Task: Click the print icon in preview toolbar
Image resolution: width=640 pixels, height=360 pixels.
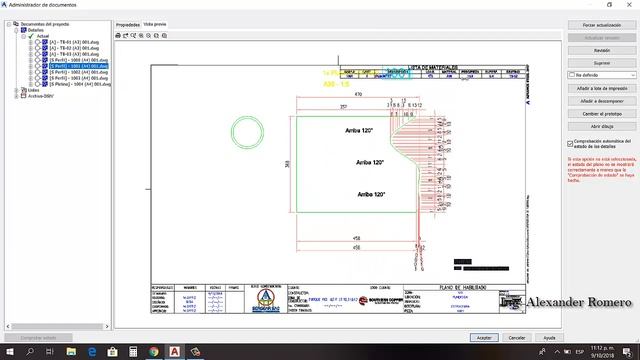Action: (x=118, y=36)
